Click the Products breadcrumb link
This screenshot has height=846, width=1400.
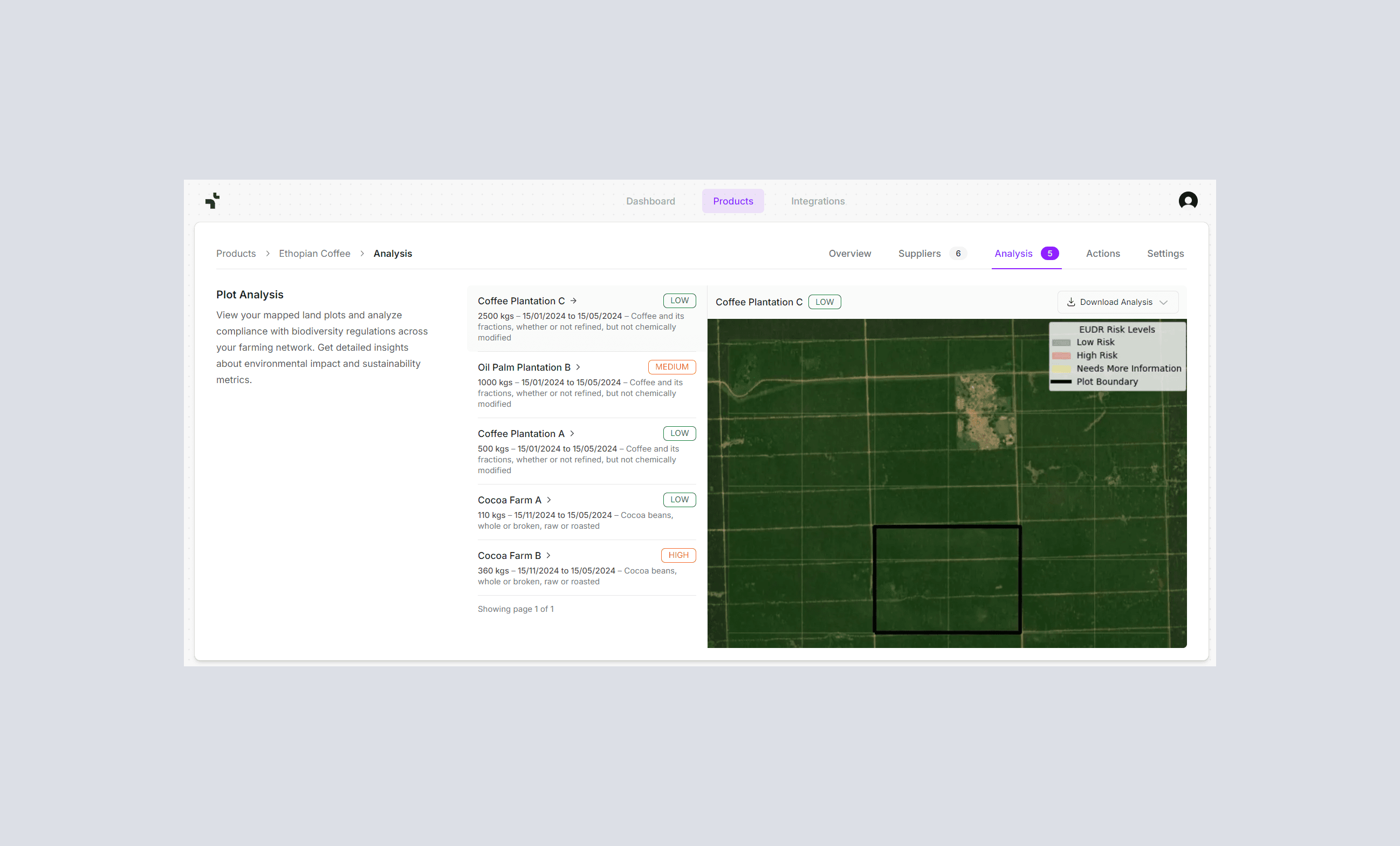pyautogui.click(x=236, y=254)
